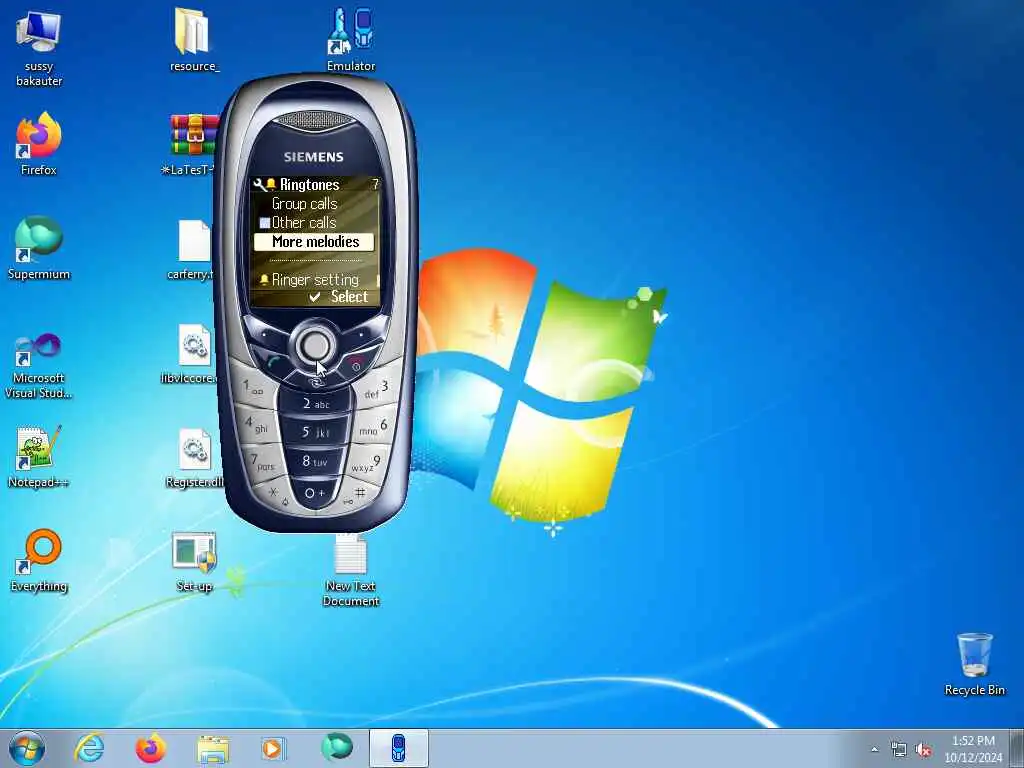This screenshot has height=768, width=1024.
Task: Tap keypad key 9 wxyz
Action: coord(367,464)
